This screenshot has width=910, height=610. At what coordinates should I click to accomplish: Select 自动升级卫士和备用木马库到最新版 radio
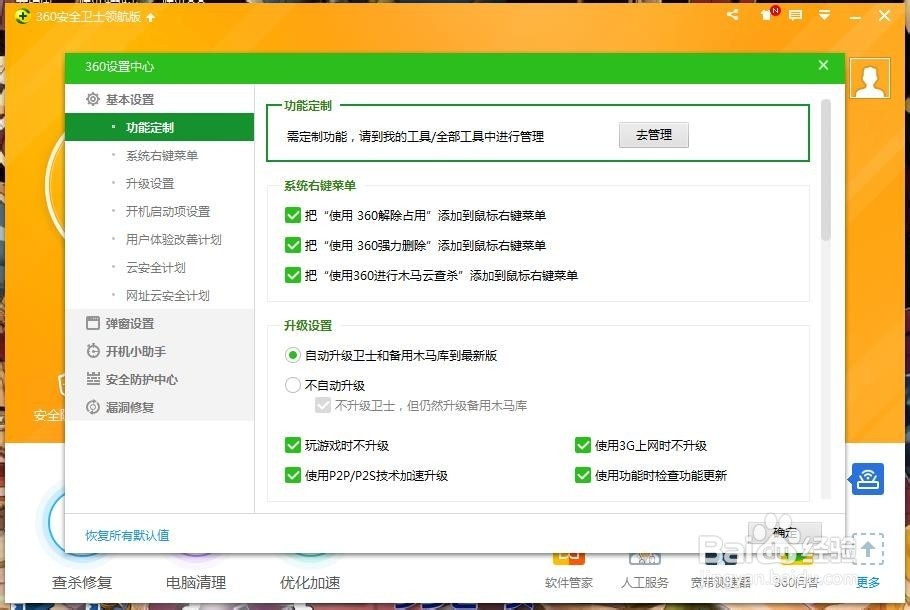tap(292, 355)
